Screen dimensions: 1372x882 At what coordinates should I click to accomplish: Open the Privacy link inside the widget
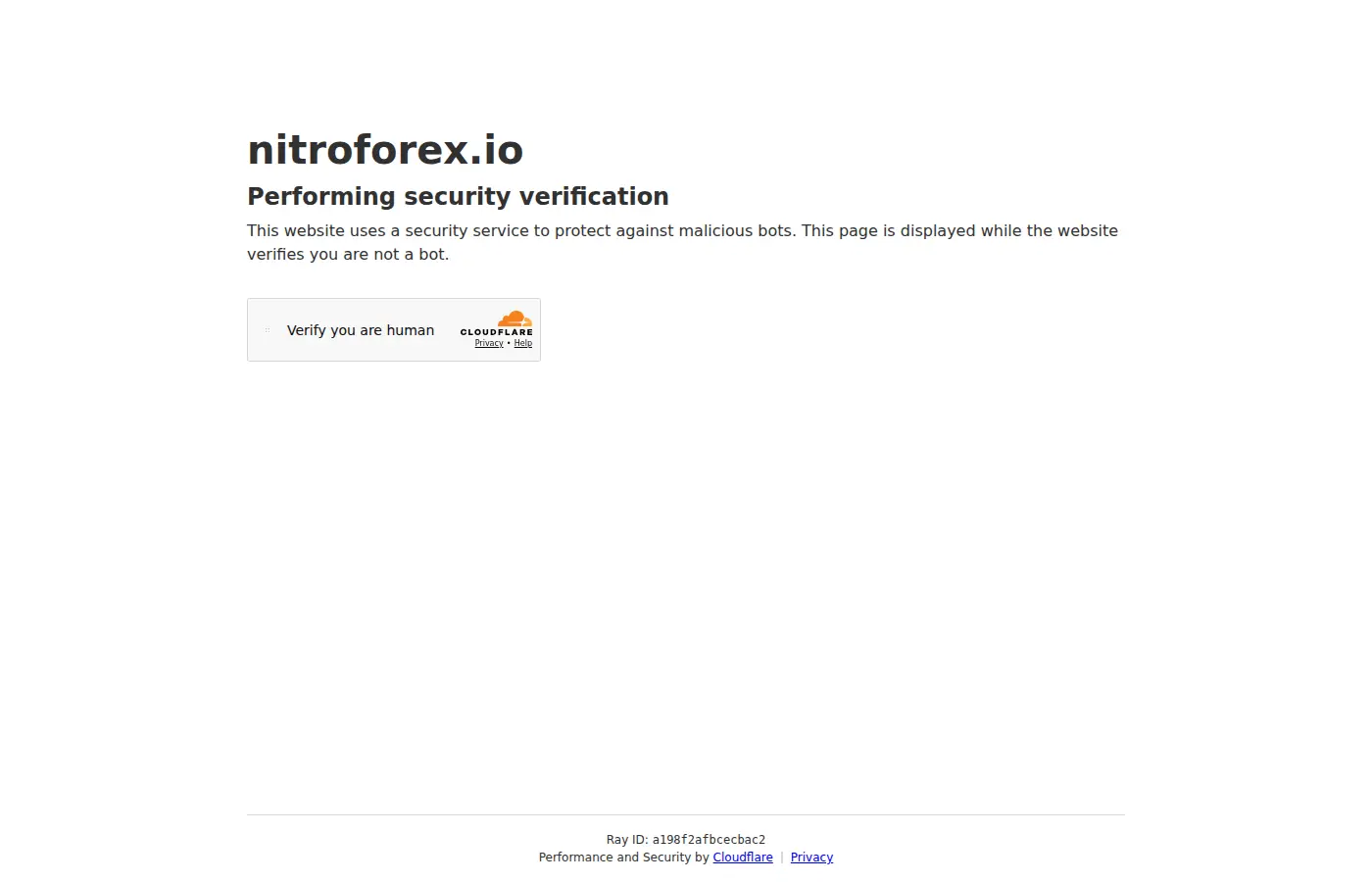[489, 344]
